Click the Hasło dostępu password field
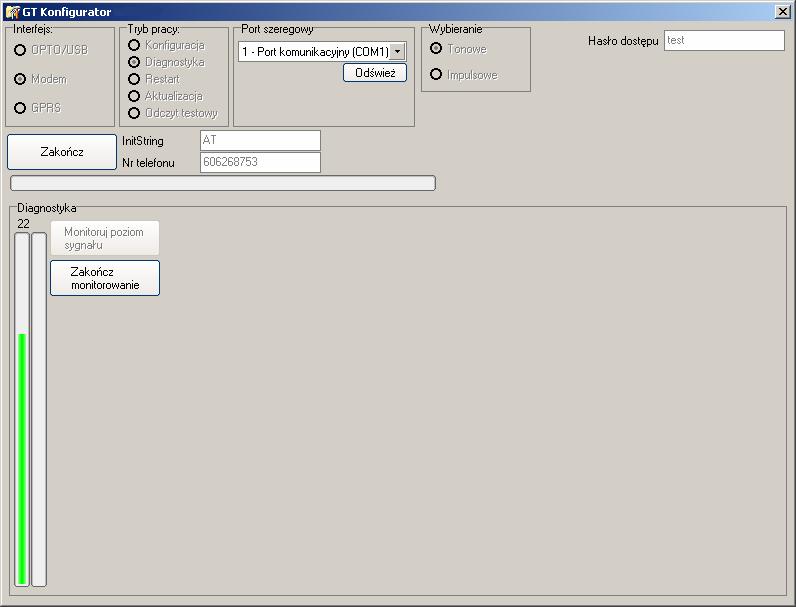 (724, 41)
